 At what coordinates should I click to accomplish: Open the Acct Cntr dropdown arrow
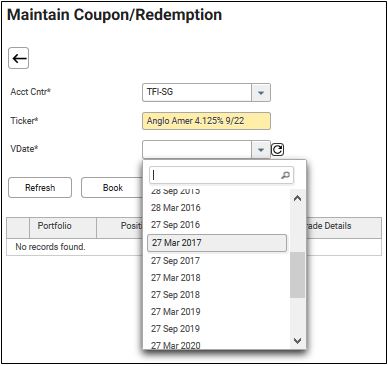(261, 92)
